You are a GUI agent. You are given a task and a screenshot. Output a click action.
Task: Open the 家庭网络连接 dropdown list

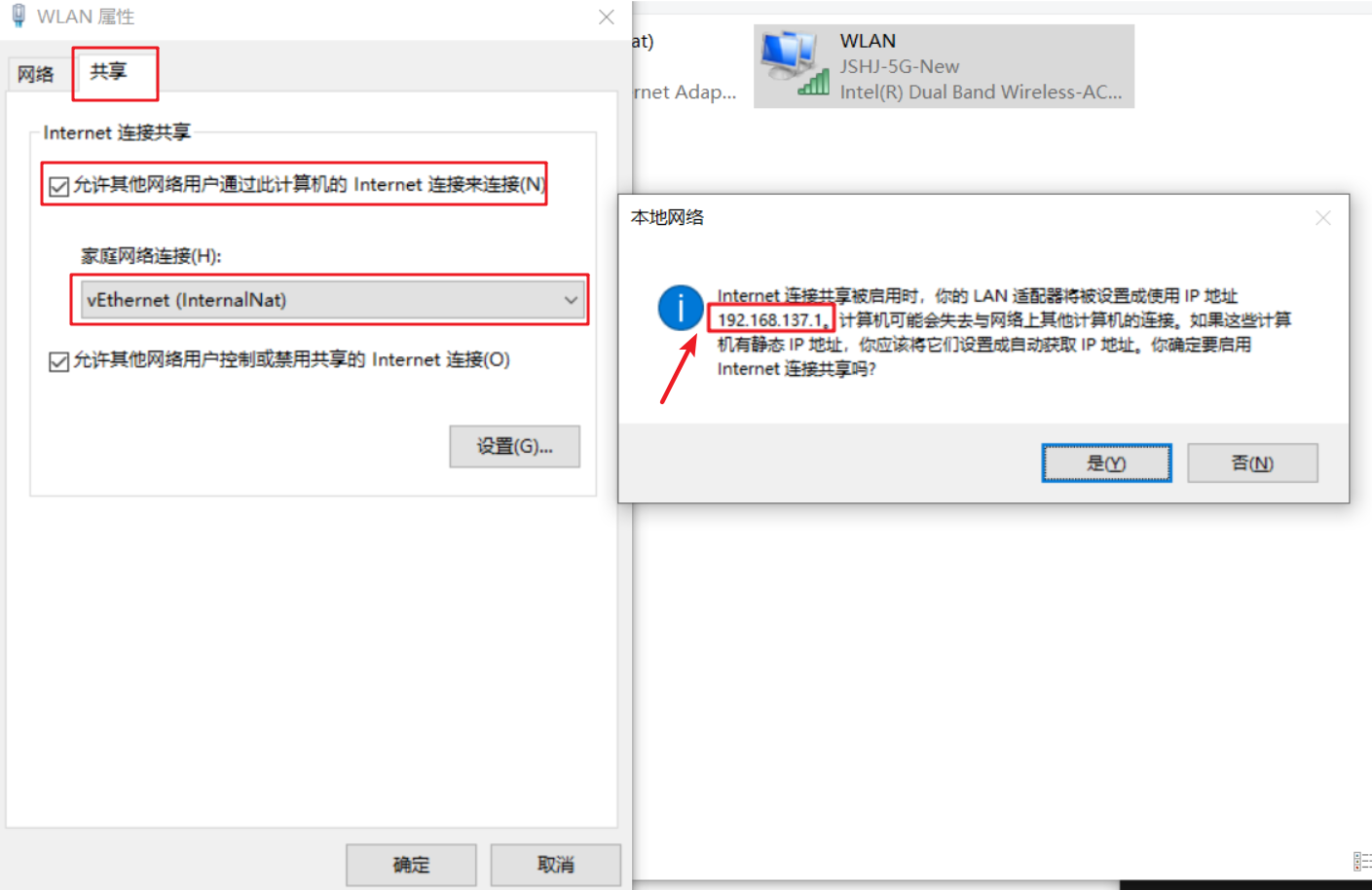click(x=331, y=300)
